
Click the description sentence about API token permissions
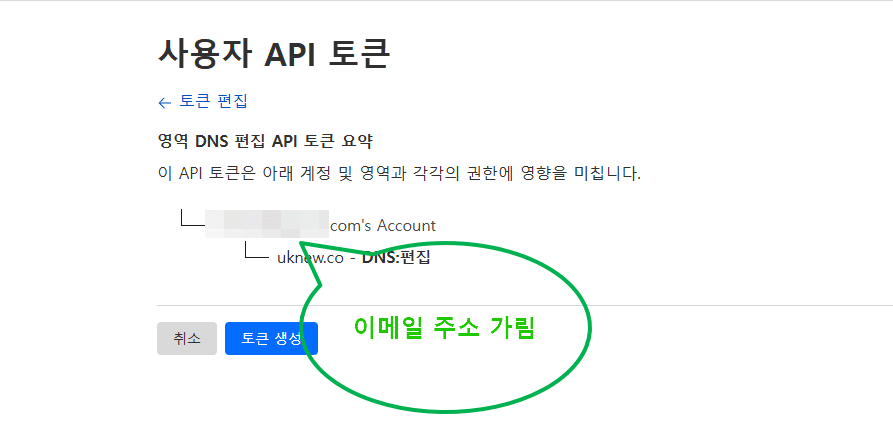tap(399, 173)
